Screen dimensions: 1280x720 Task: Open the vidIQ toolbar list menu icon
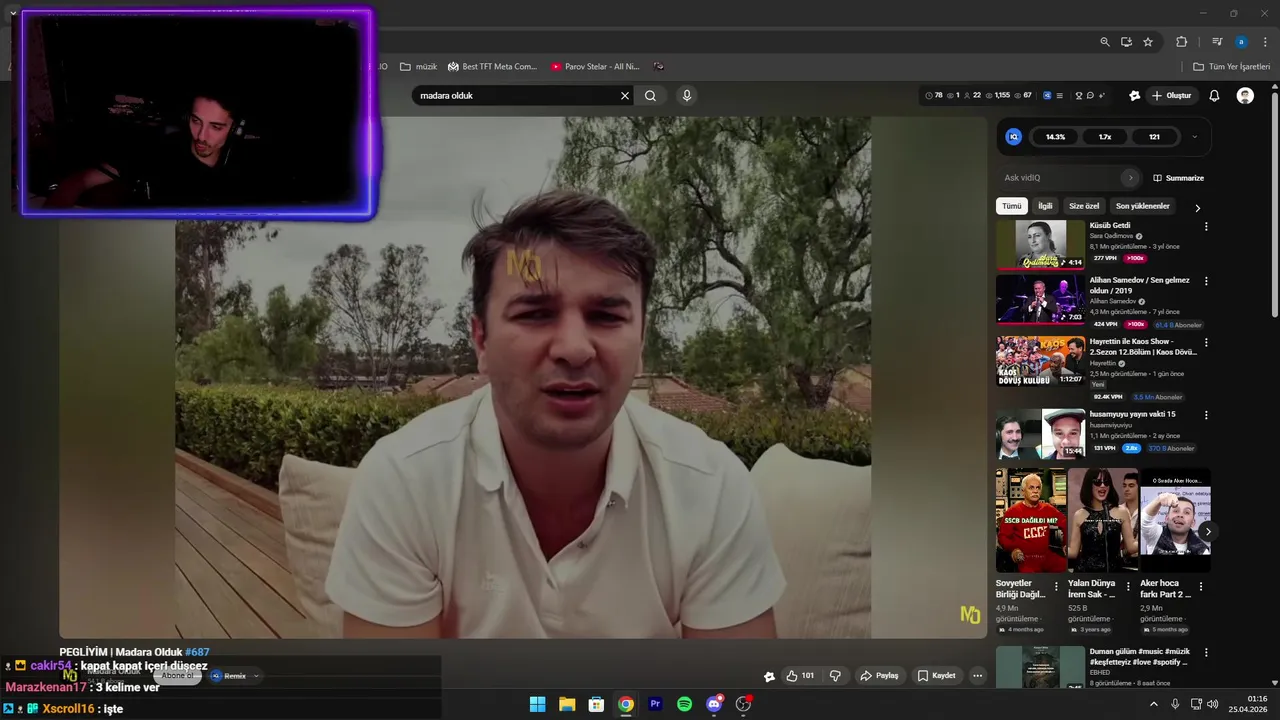1059,96
